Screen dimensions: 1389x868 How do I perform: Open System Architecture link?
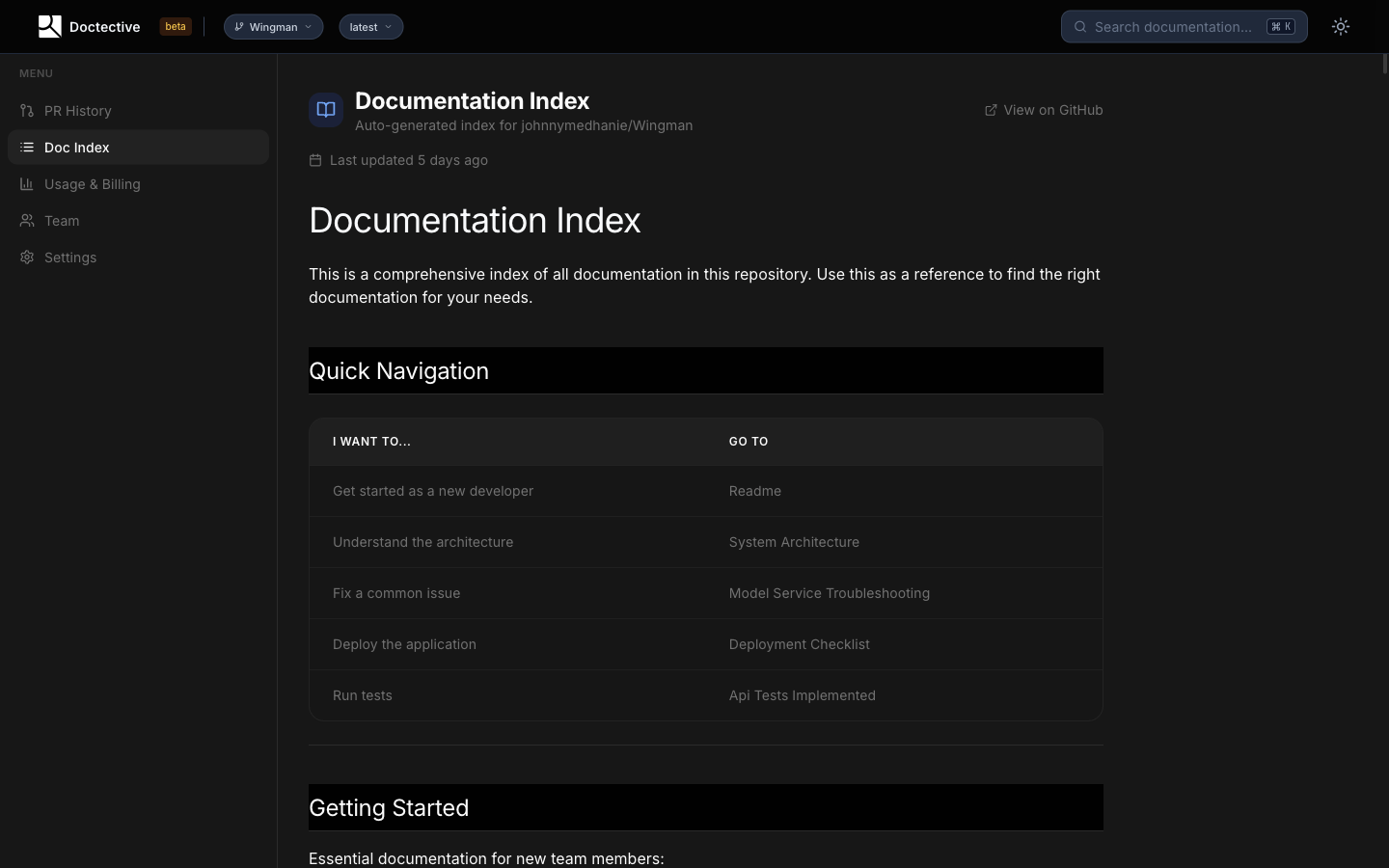(794, 542)
